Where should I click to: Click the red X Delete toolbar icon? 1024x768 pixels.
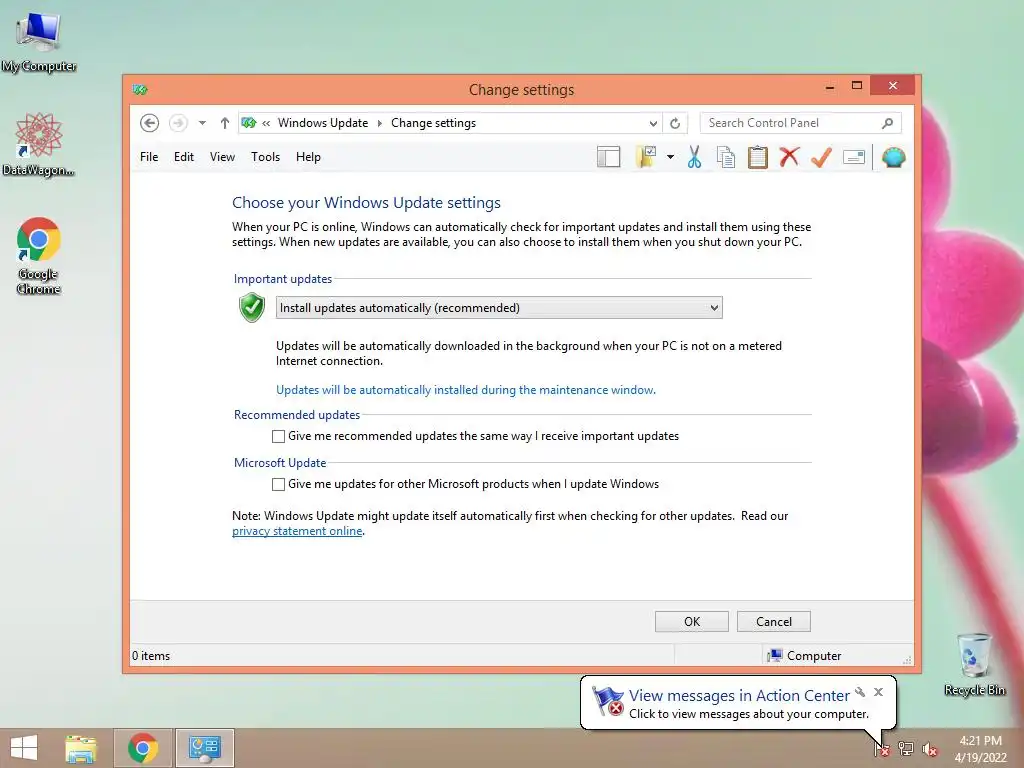click(790, 157)
